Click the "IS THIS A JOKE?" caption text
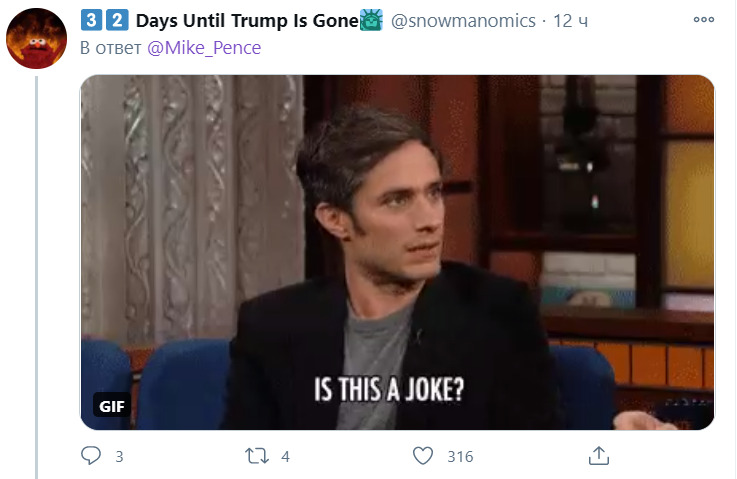This screenshot has height=479, width=737. pyautogui.click(x=389, y=390)
